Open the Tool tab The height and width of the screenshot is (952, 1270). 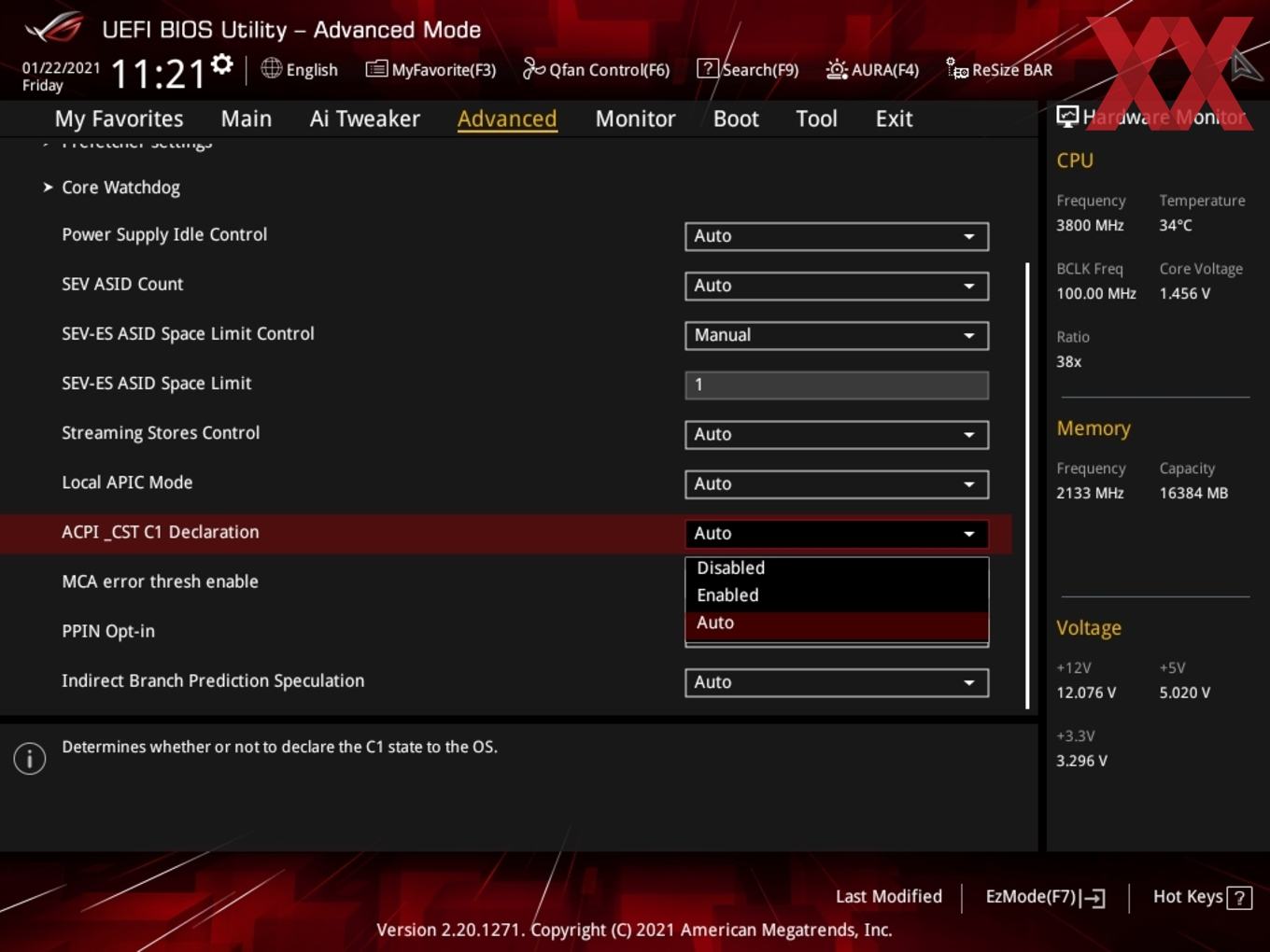coord(816,119)
